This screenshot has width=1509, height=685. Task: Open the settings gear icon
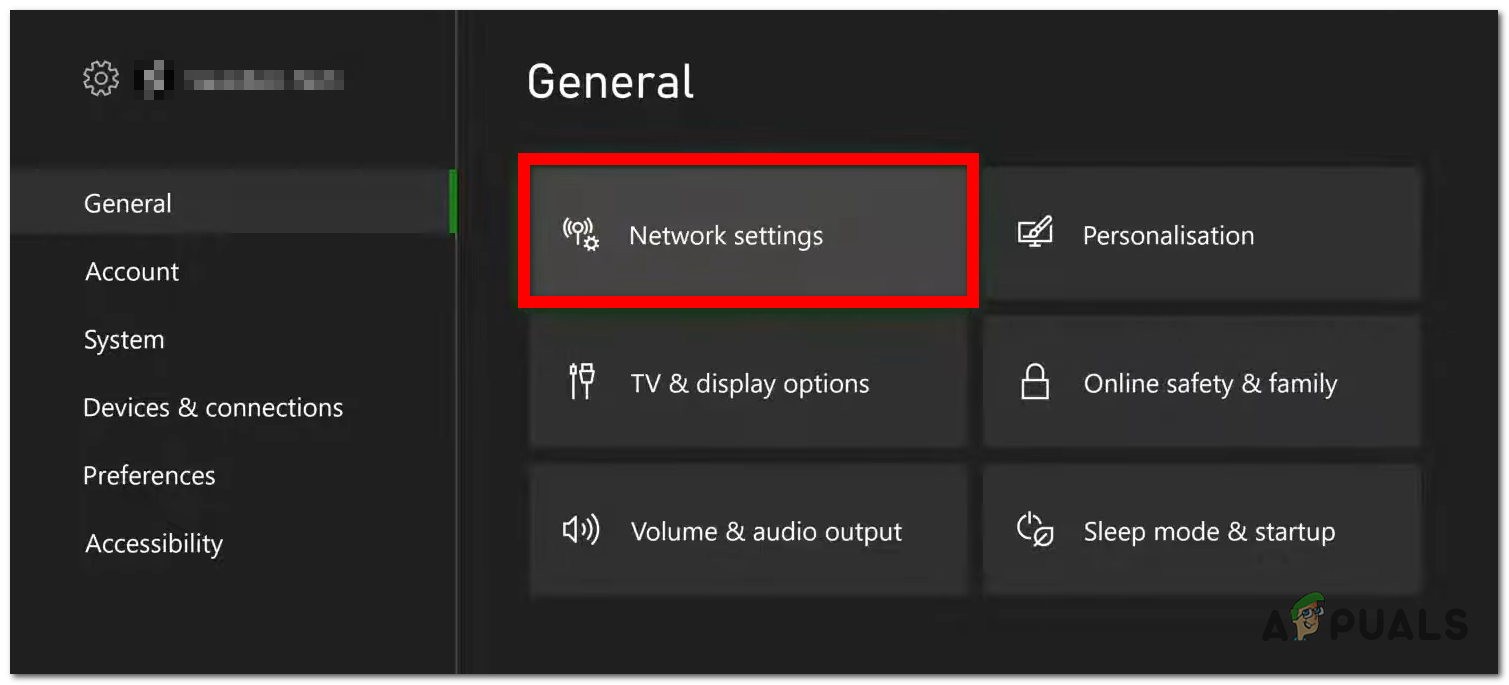(100, 79)
